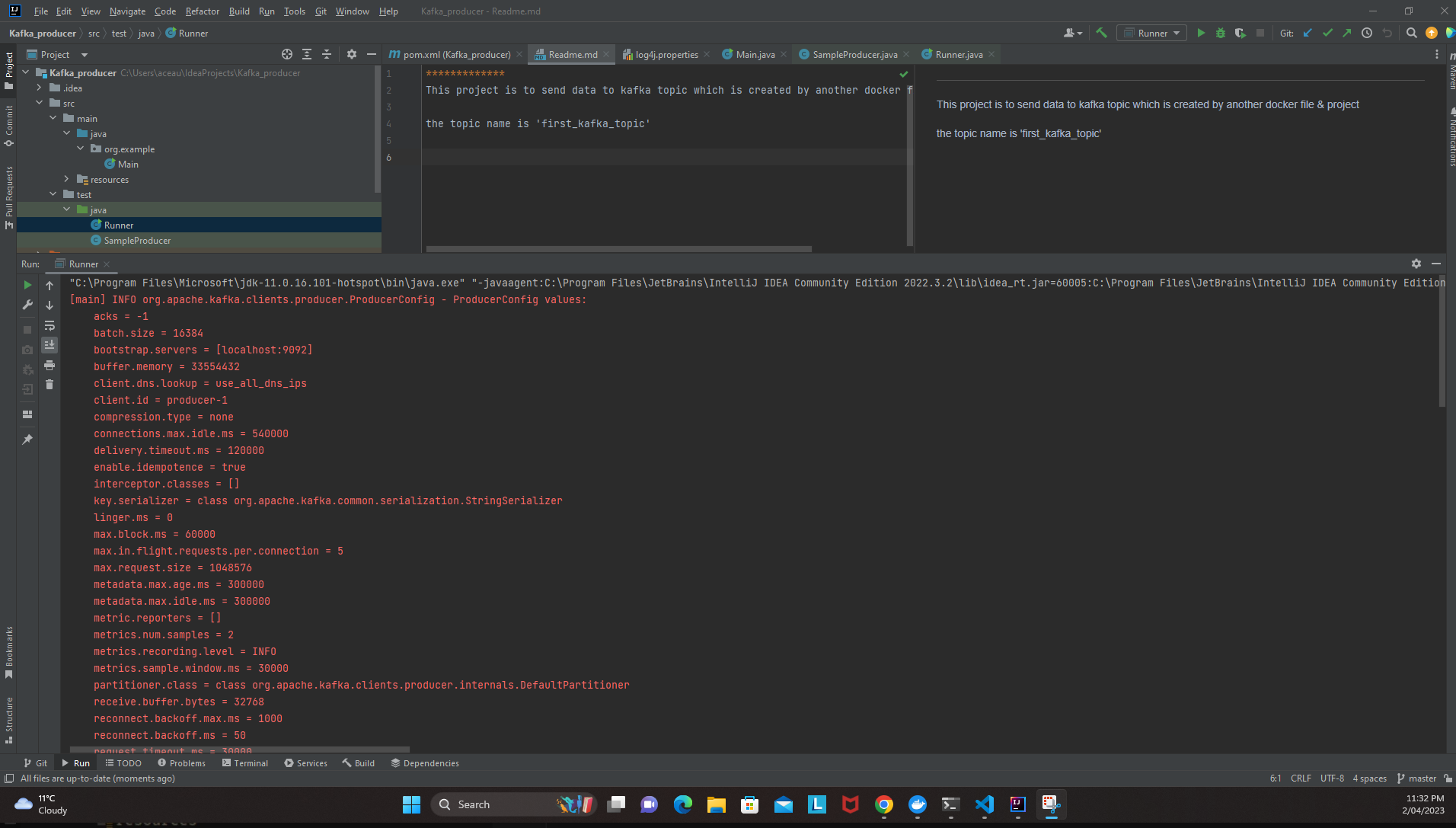
Task: Debug the Runner configuration with bug icon
Action: tap(1221, 33)
